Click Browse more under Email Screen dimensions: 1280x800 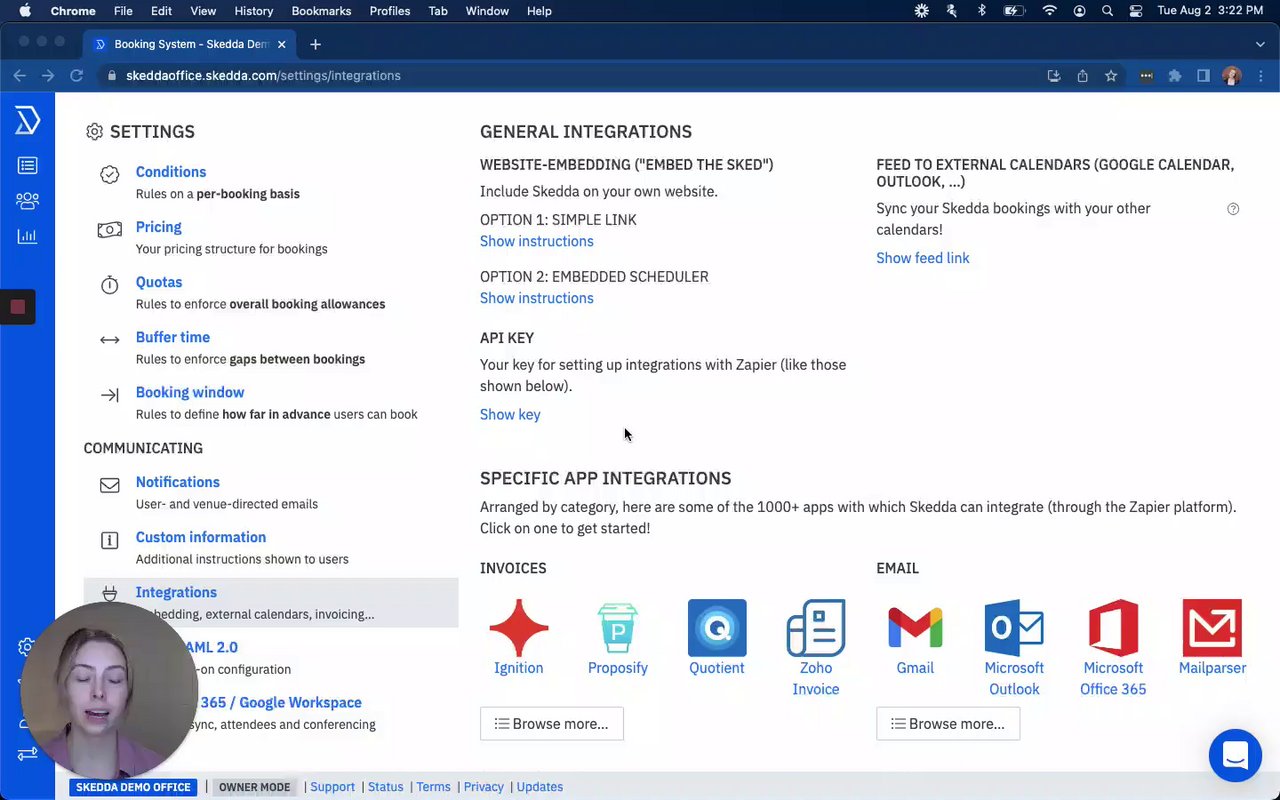point(947,723)
